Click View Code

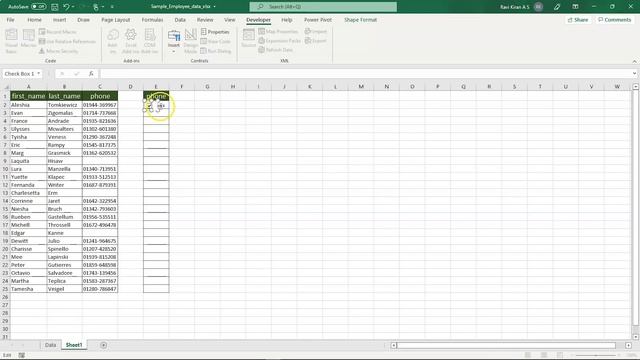(216, 41)
